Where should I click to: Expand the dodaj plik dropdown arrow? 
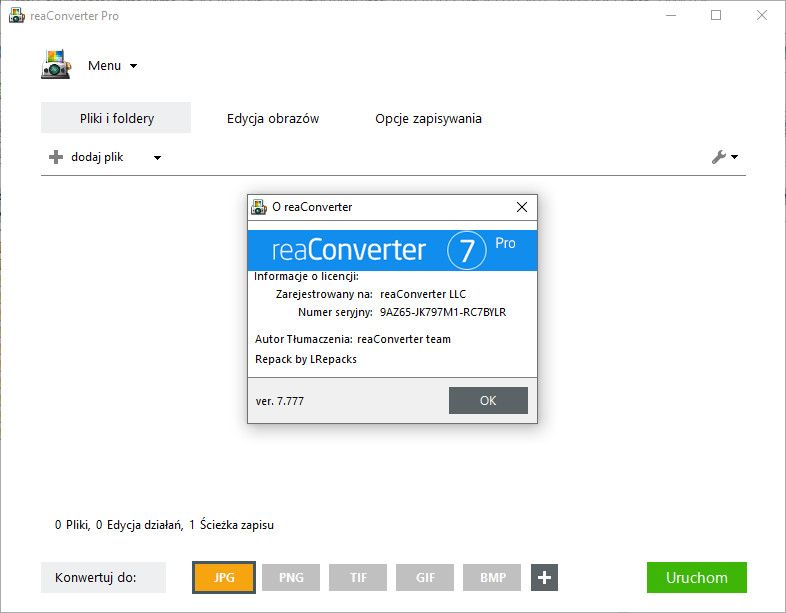point(157,157)
